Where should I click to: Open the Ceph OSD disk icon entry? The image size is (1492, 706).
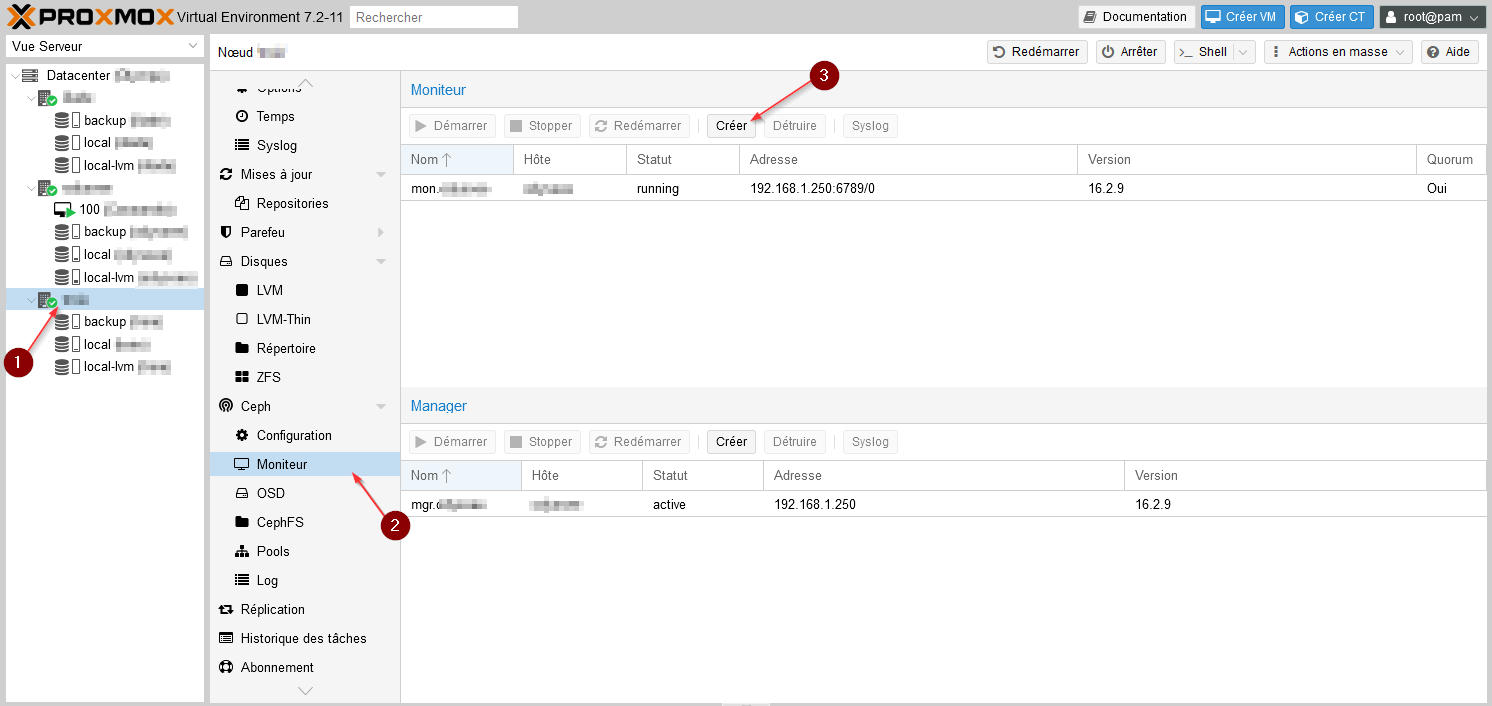(x=241, y=494)
